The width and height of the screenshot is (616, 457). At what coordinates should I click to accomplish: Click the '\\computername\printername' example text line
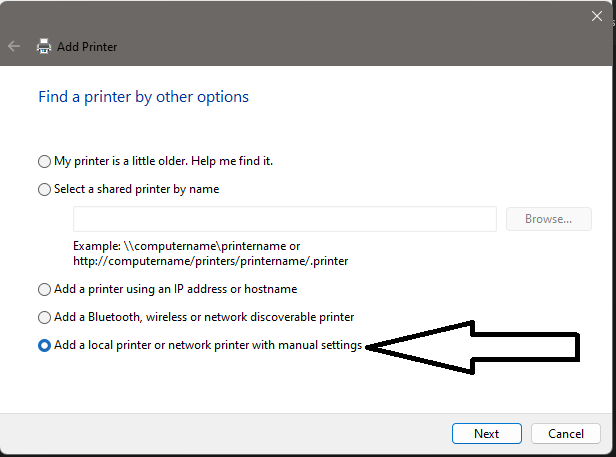[187, 246]
